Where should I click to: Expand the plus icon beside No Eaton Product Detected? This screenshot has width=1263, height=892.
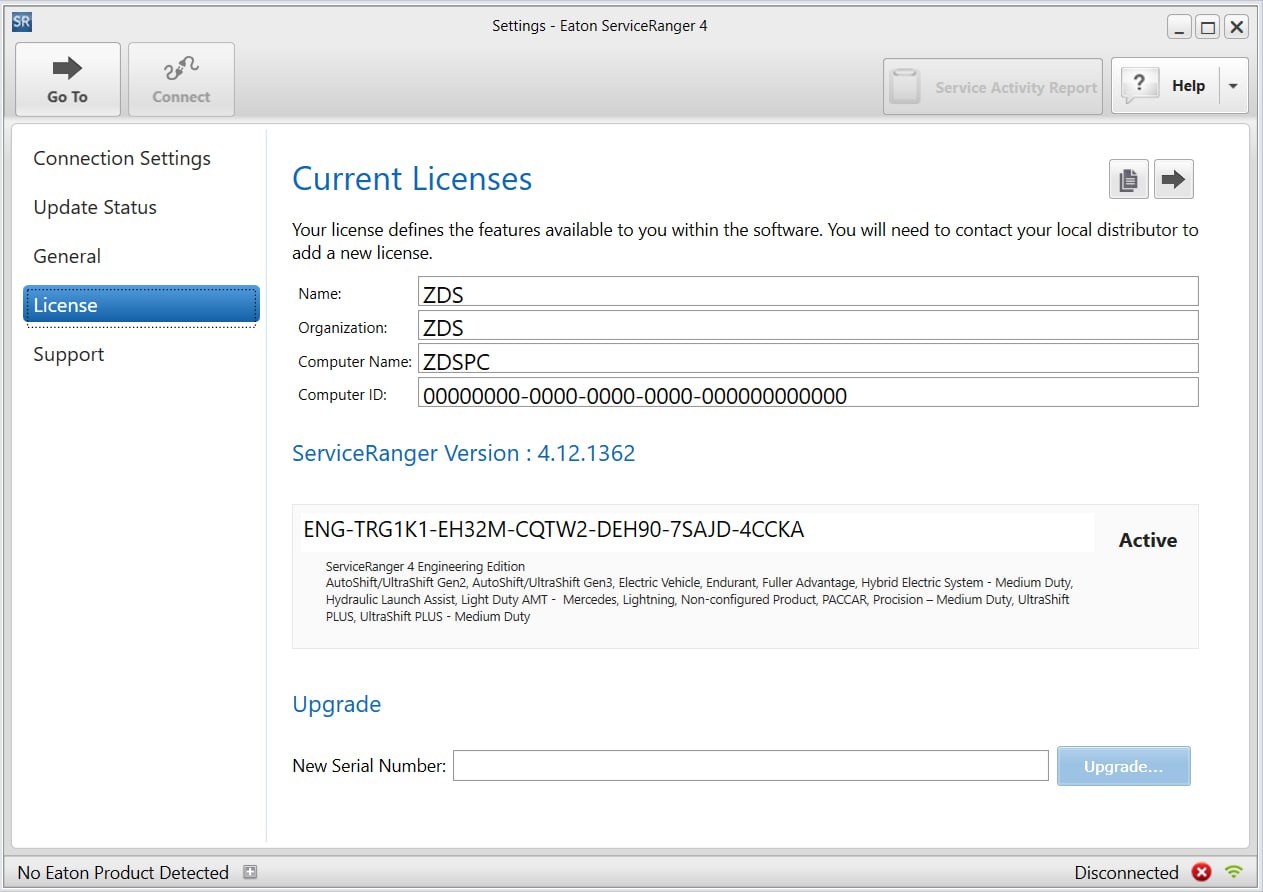(250, 872)
